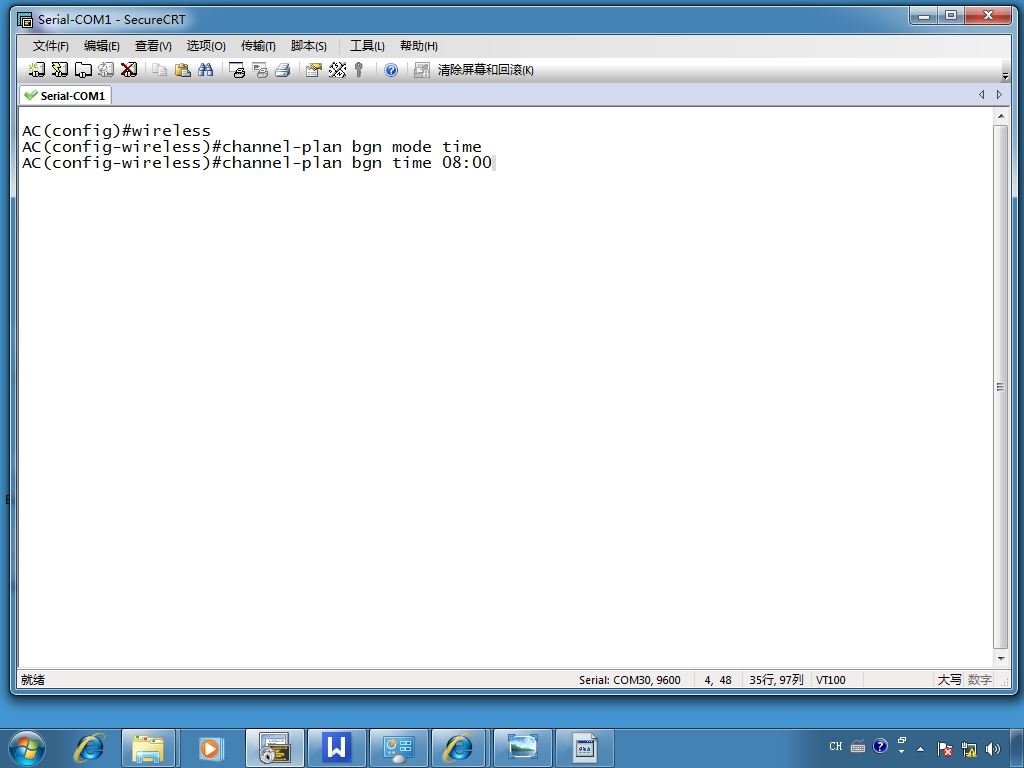Open the 脚本(S) menu
The width and height of the screenshot is (1024, 768).
coord(308,46)
